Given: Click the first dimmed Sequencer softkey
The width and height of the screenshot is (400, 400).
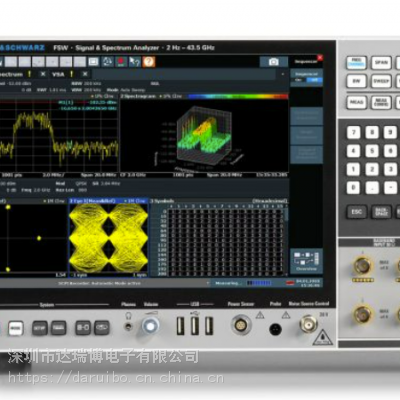Looking at the screenshot, I should (x=306, y=116).
